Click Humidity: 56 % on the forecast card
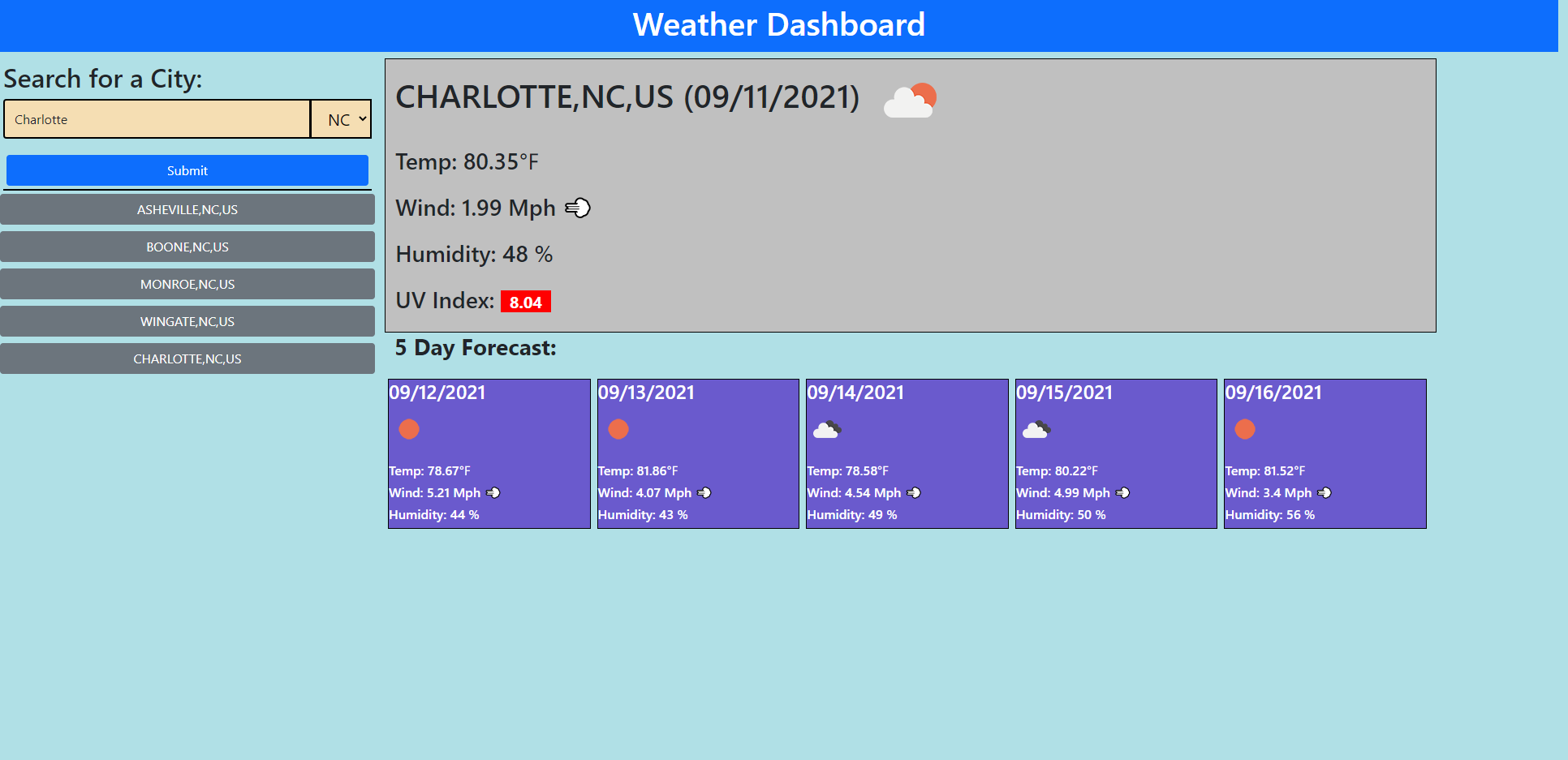This screenshot has height=760, width=1568. click(x=1270, y=515)
